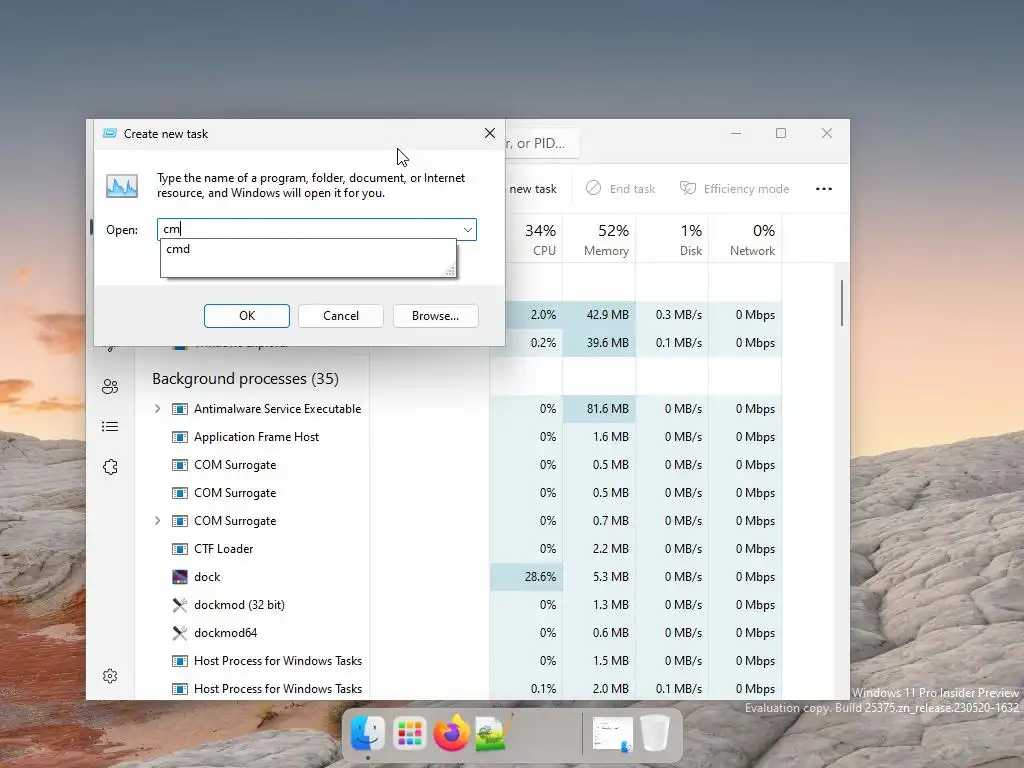Expand the third COM Surrogate row
This screenshot has height=768, width=1024.
click(157, 521)
